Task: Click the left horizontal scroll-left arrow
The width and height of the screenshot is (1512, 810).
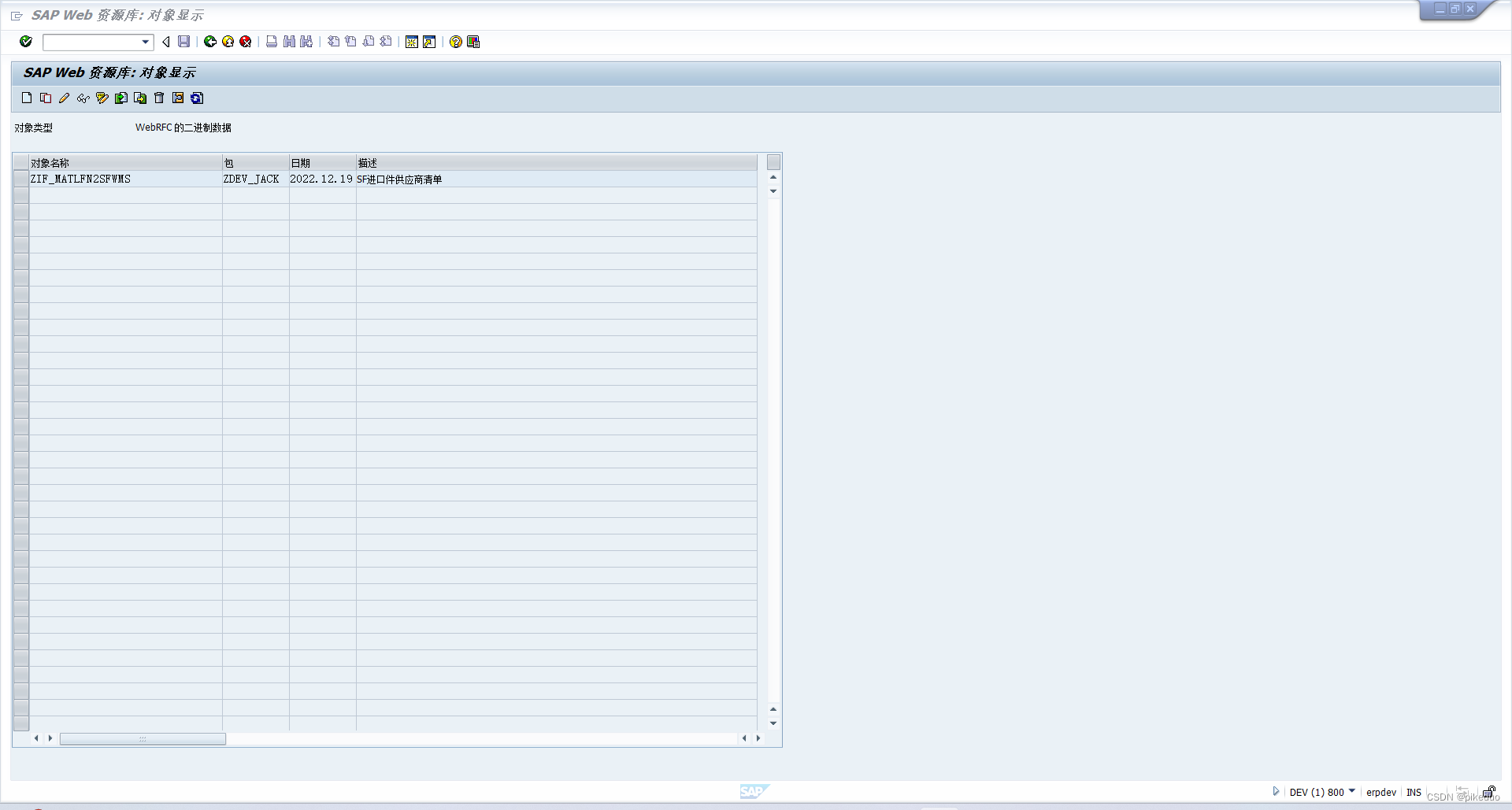Action: point(36,738)
